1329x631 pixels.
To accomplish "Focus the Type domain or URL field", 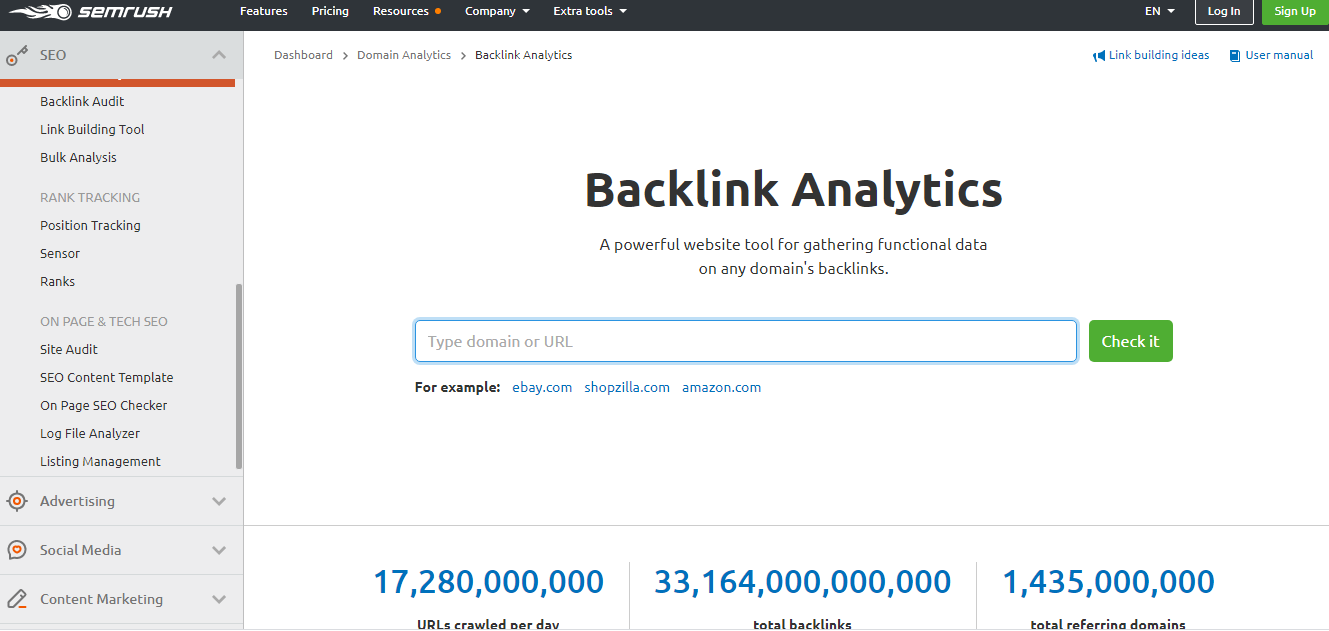I will [x=746, y=341].
